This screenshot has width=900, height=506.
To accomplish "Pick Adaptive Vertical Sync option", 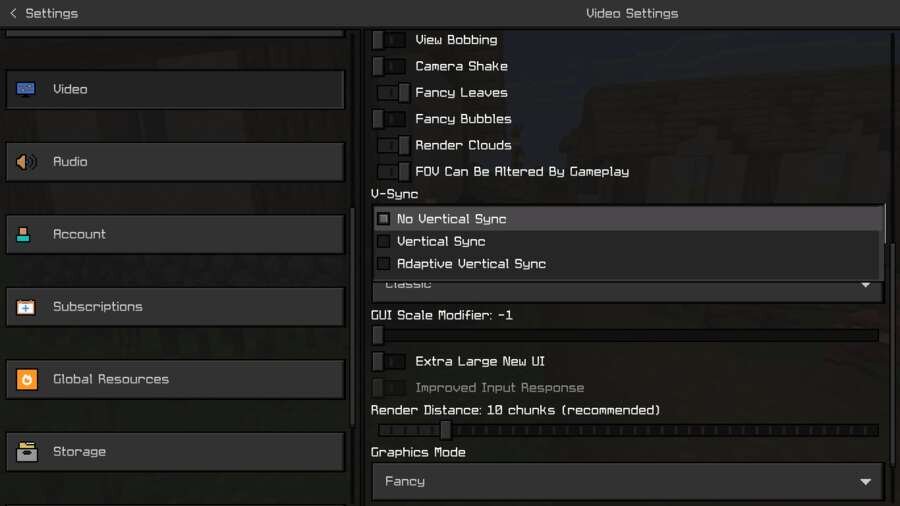I will click(471, 264).
